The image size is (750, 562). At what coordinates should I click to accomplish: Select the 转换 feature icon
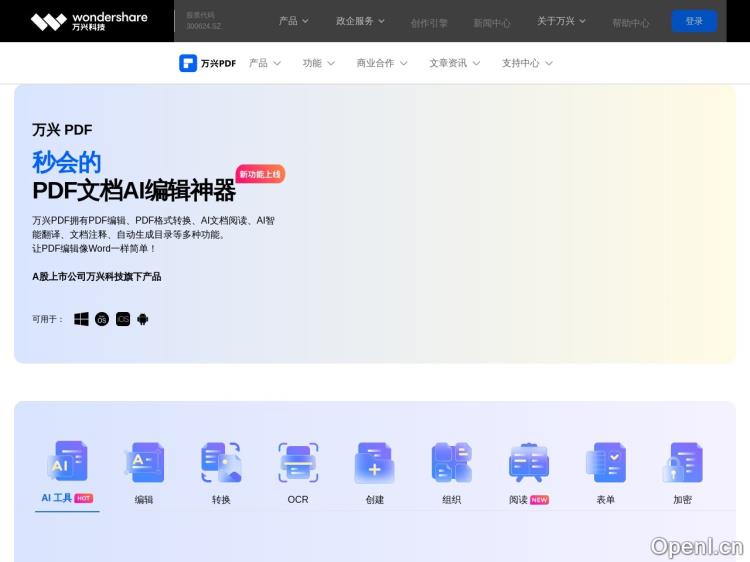pos(221,462)
